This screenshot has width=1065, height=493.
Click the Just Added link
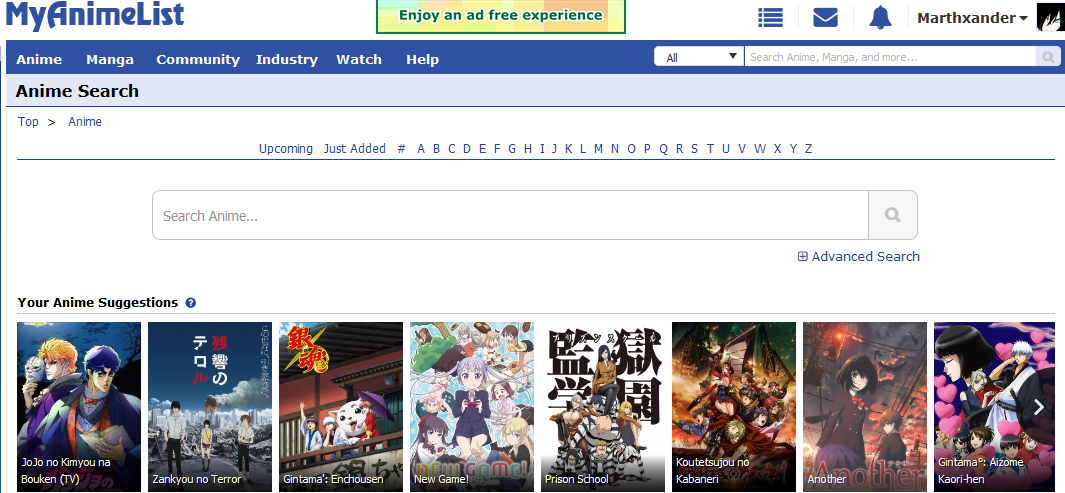click(355, 149)
